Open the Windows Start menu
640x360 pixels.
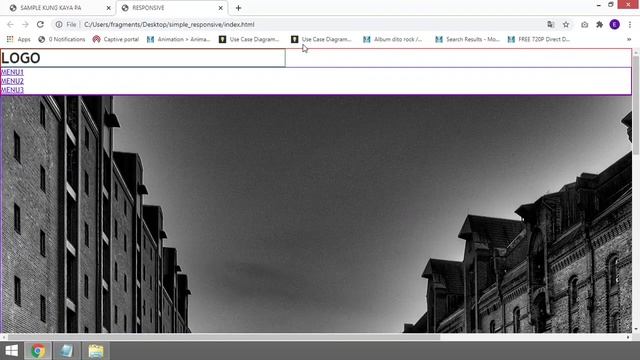pyautogui.click(x=11, y=351)
